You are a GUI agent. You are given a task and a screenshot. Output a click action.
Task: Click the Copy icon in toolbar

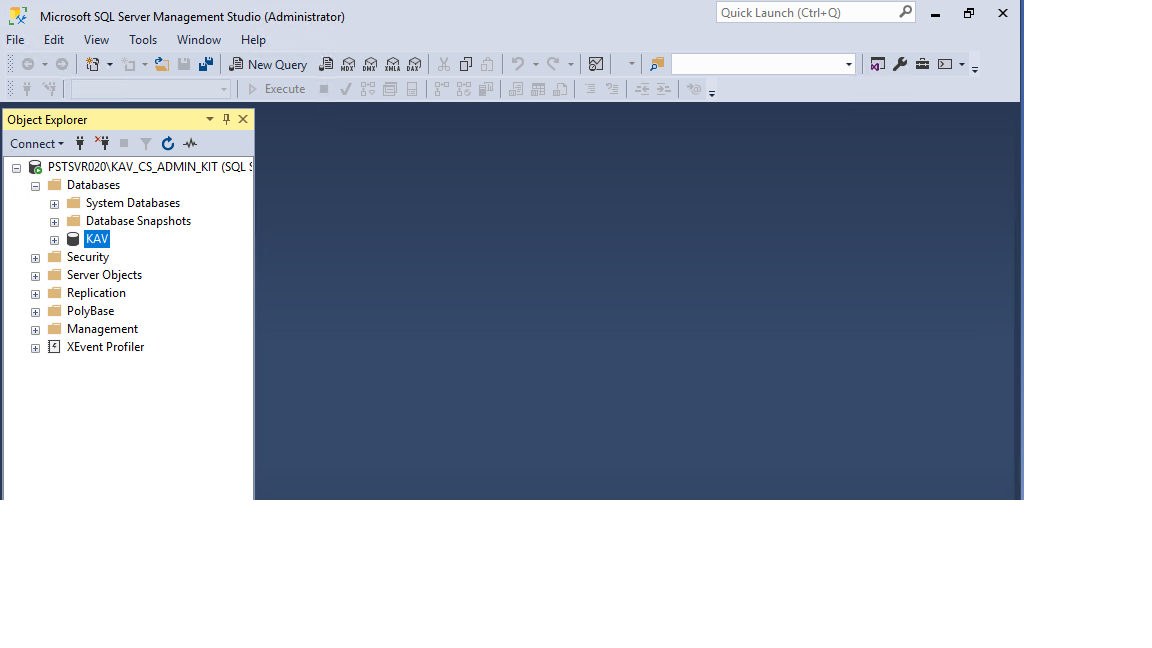(x=466, y=65)
